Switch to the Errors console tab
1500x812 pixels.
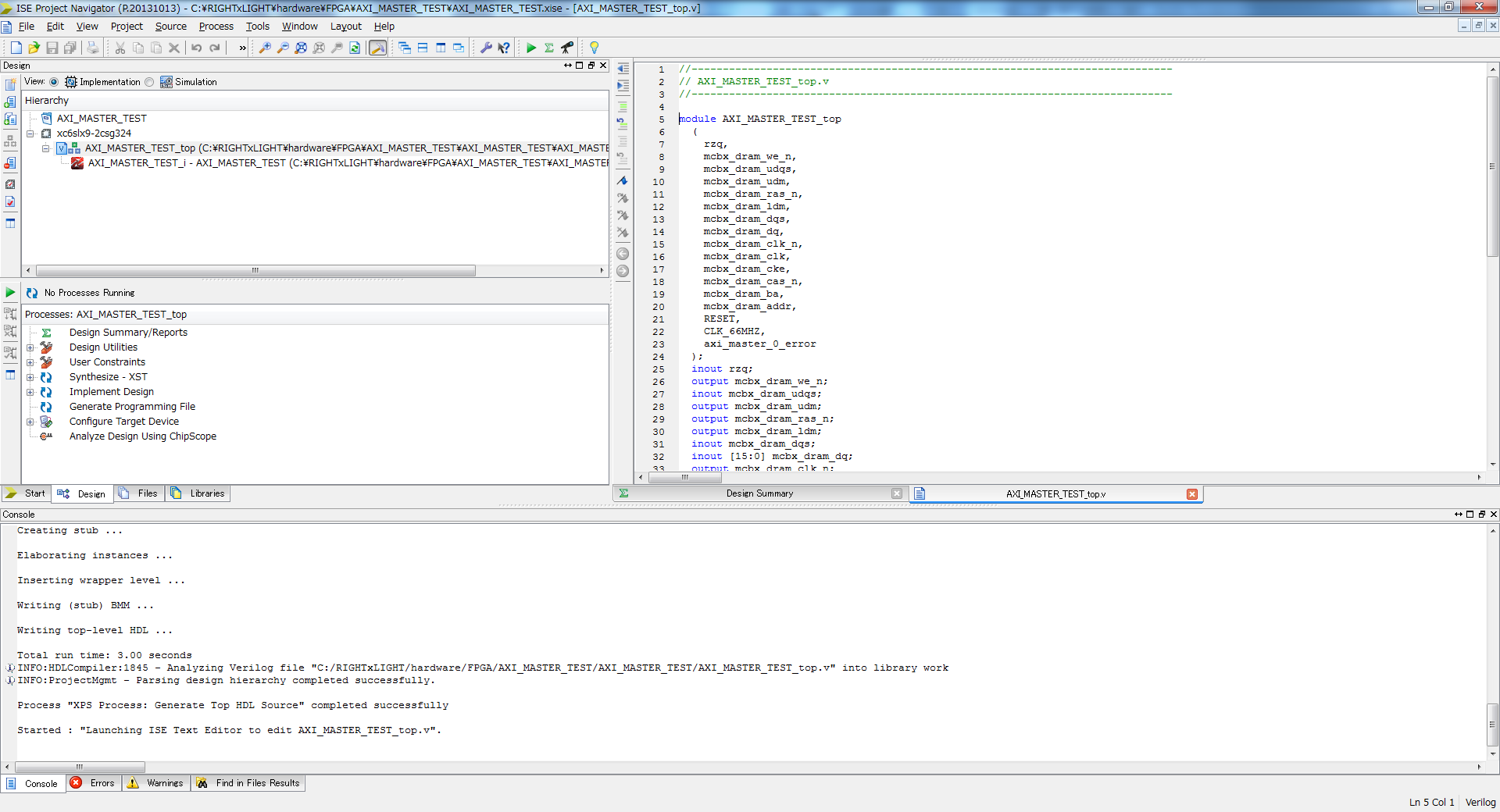pyautogui.click(x=94, y=783)
